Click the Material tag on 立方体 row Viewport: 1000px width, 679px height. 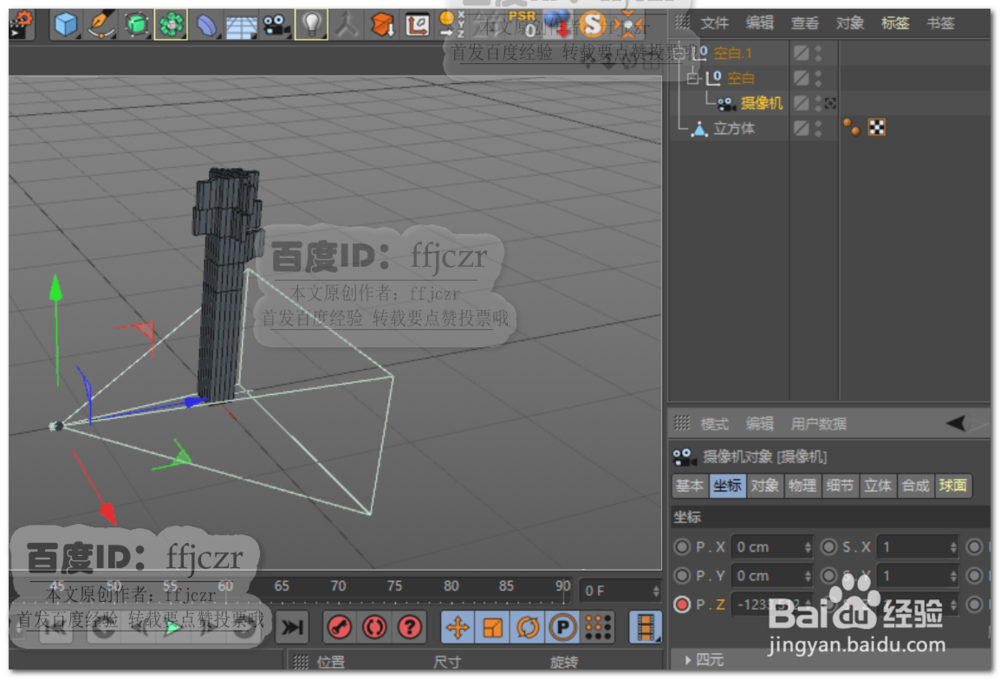[877, 128]
